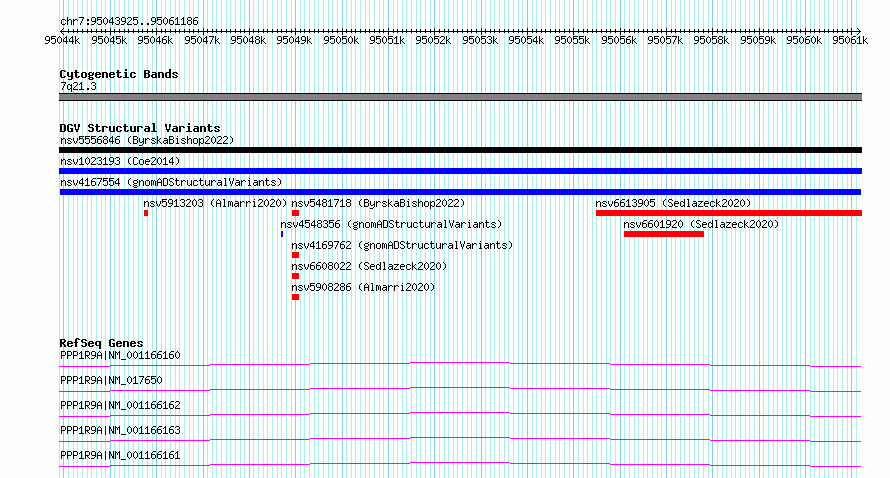Click the 95049k ruler tick label
Screen dimensions: 890x478
coord(294,40)
